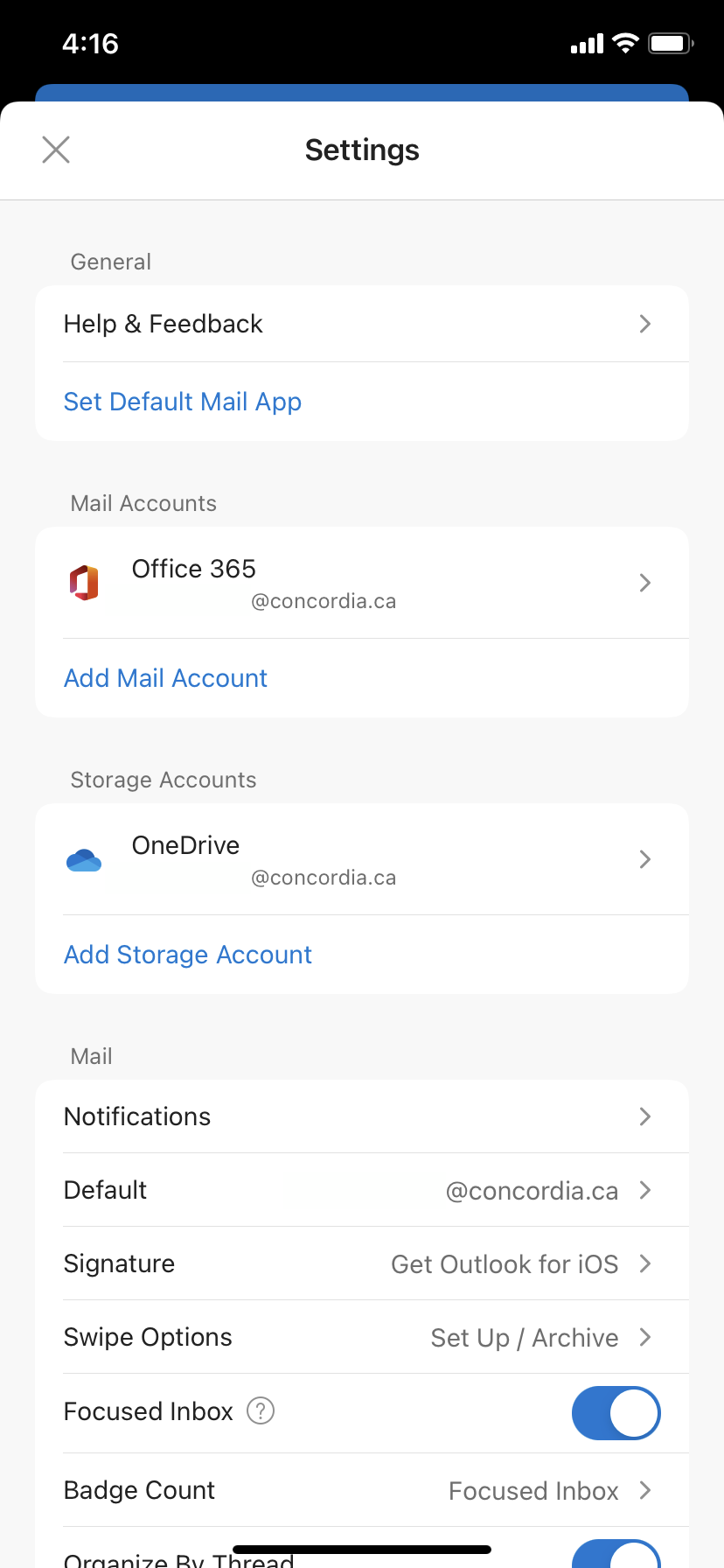Open Default account chevron arrow
Viewport: 724px width, 1568px height.
pos(645,1190)
